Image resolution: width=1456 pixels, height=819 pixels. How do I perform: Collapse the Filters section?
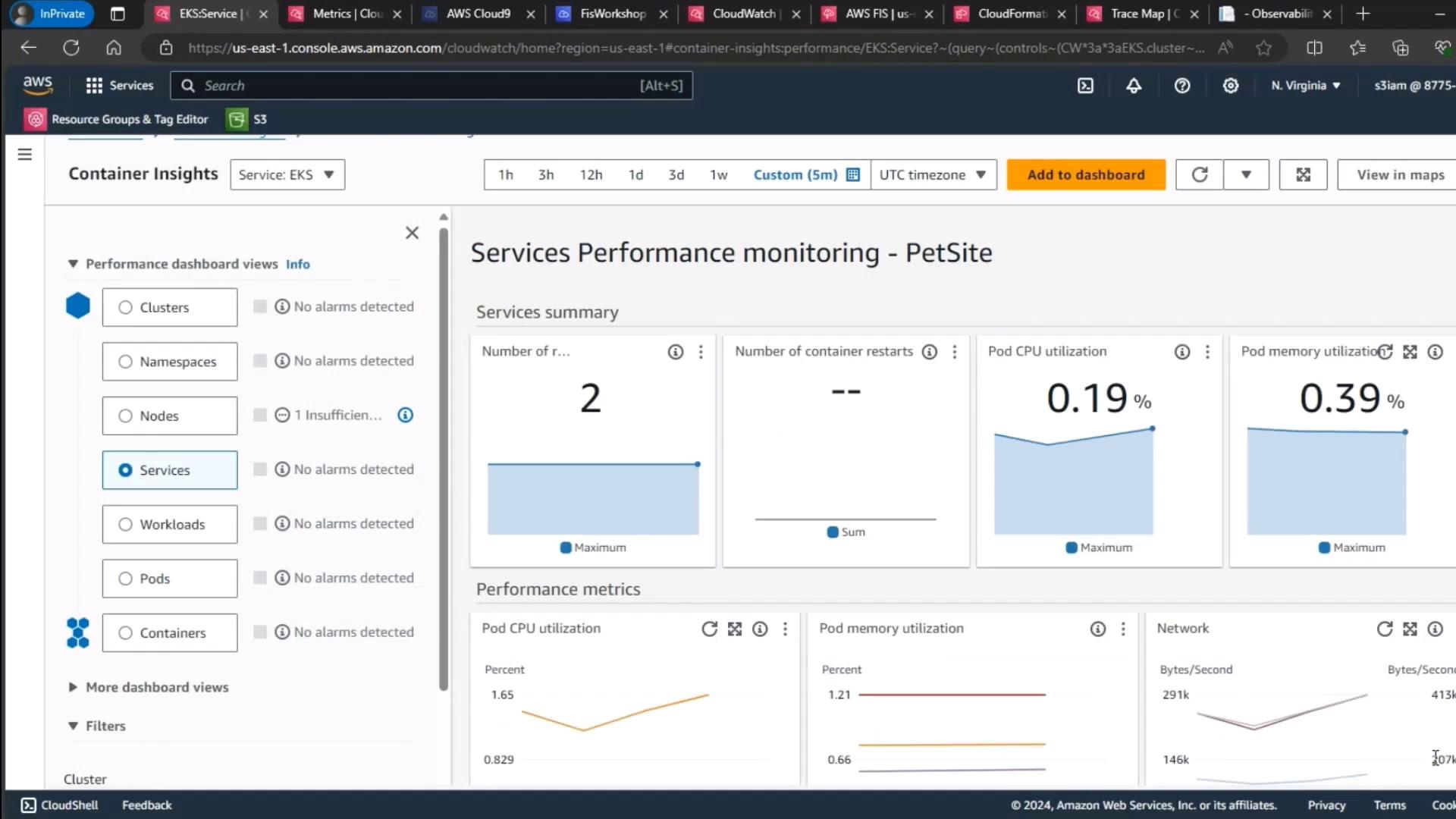point(73,726)
